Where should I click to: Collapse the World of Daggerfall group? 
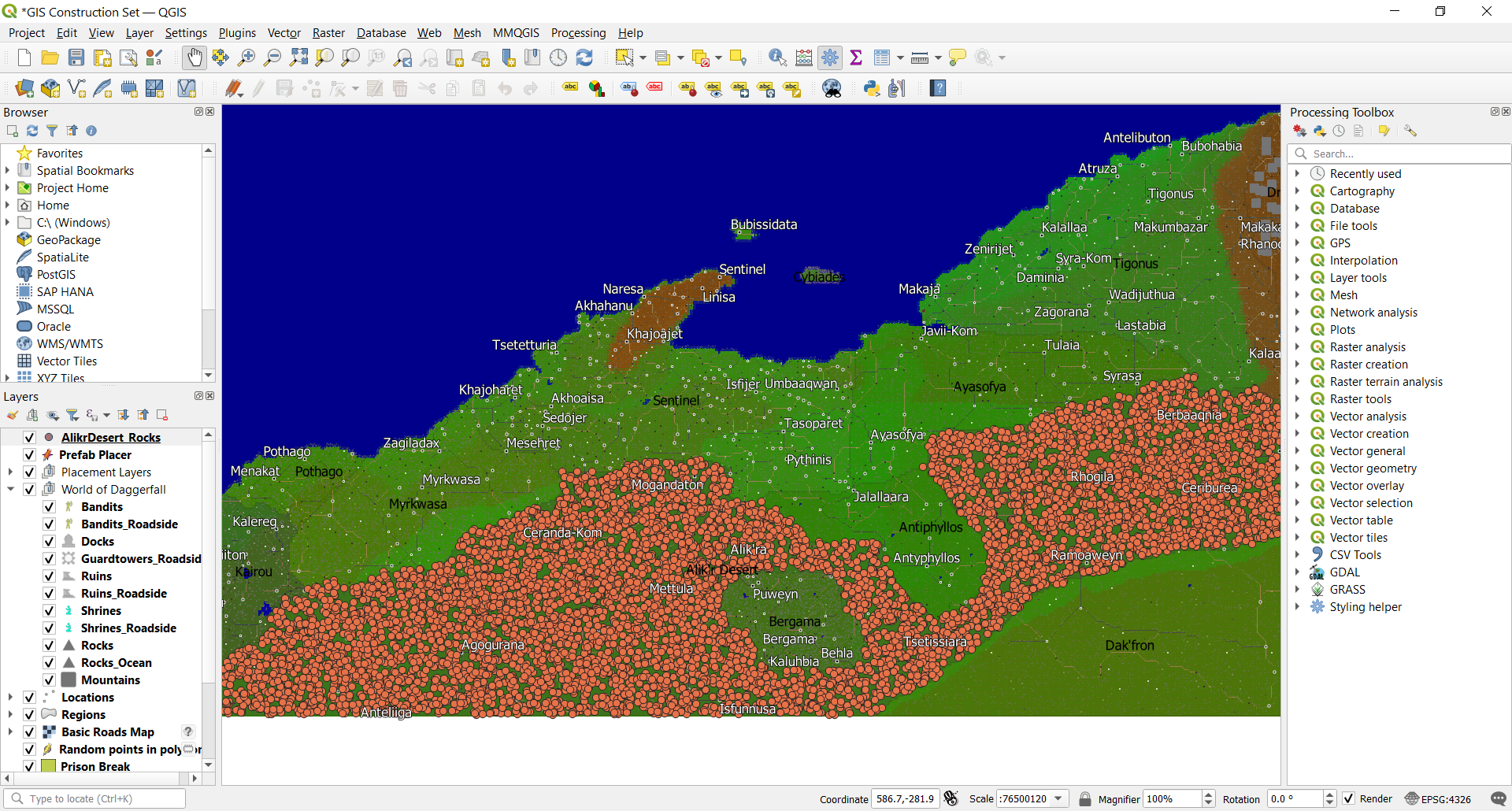(x=10, y=490)
